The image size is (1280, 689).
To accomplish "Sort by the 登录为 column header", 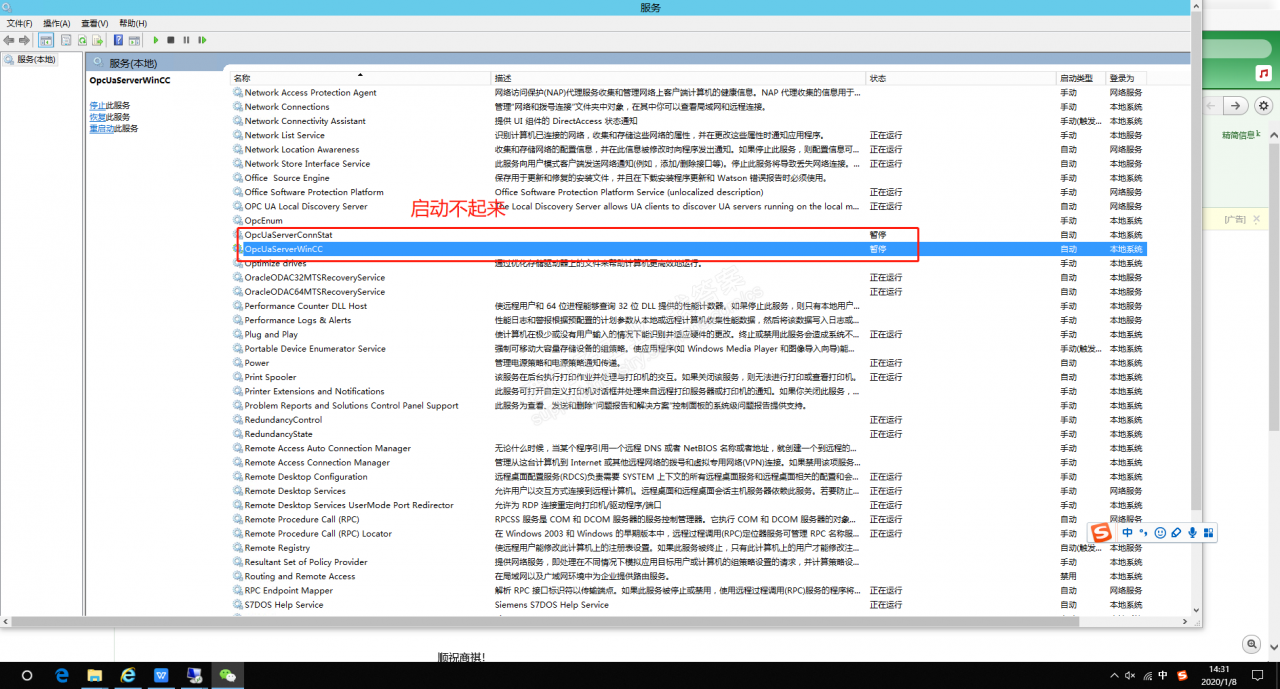I will (x=1126, y=78).
